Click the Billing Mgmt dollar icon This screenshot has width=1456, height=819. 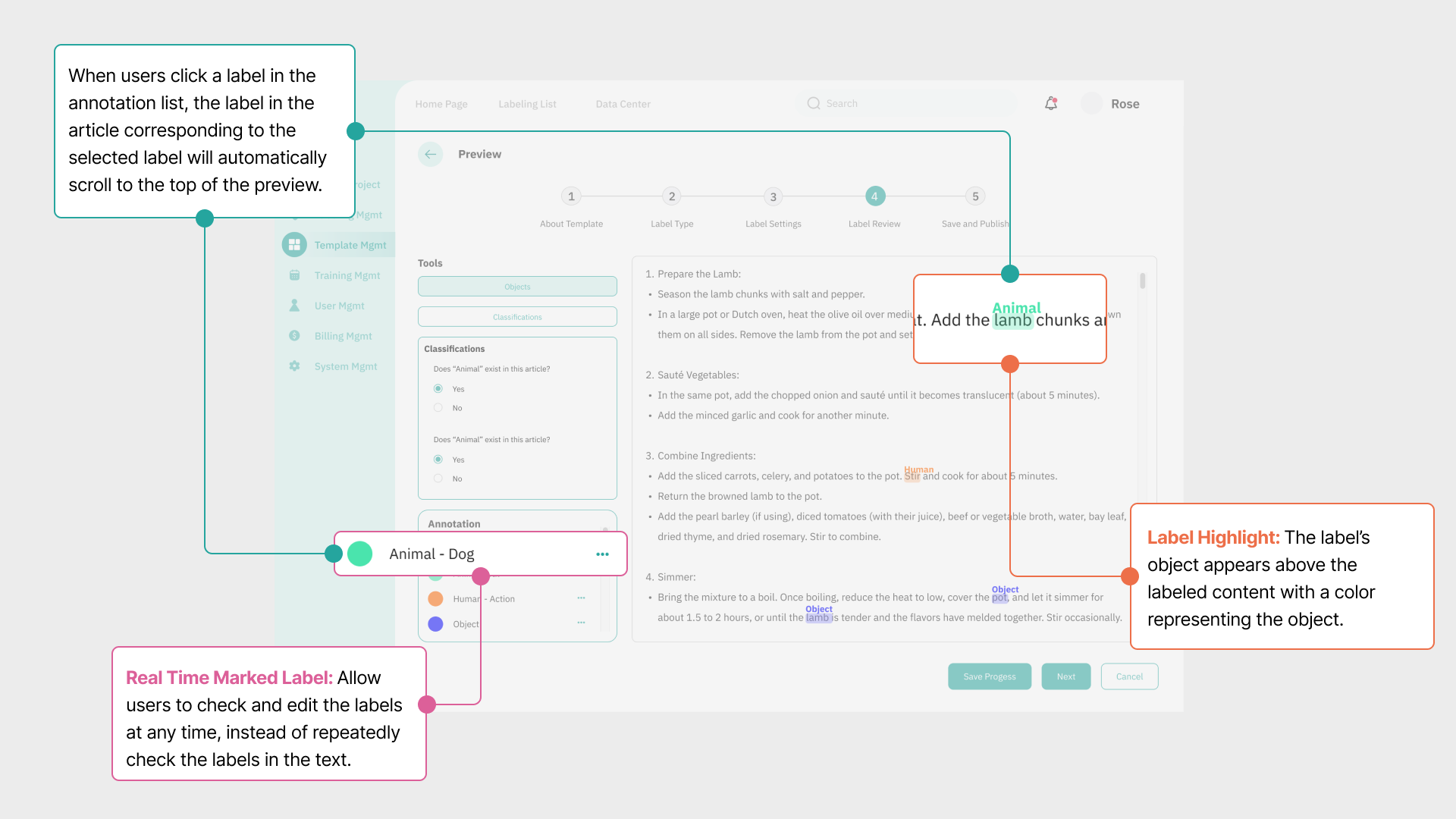click(294, 336)
